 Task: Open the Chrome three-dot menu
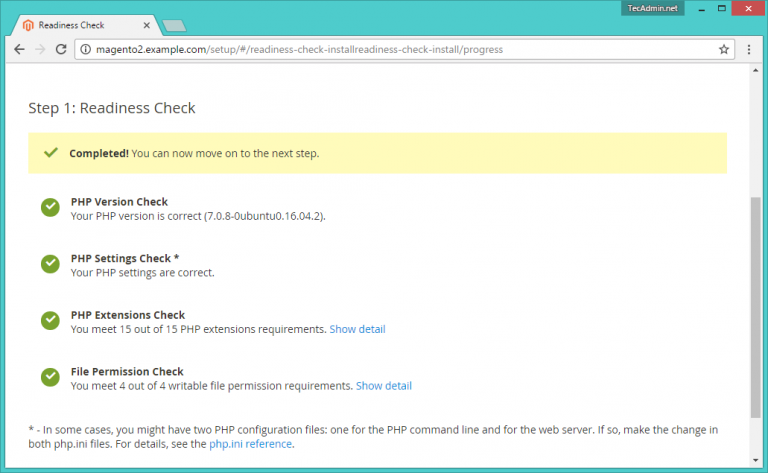click(x=750, y=48)
